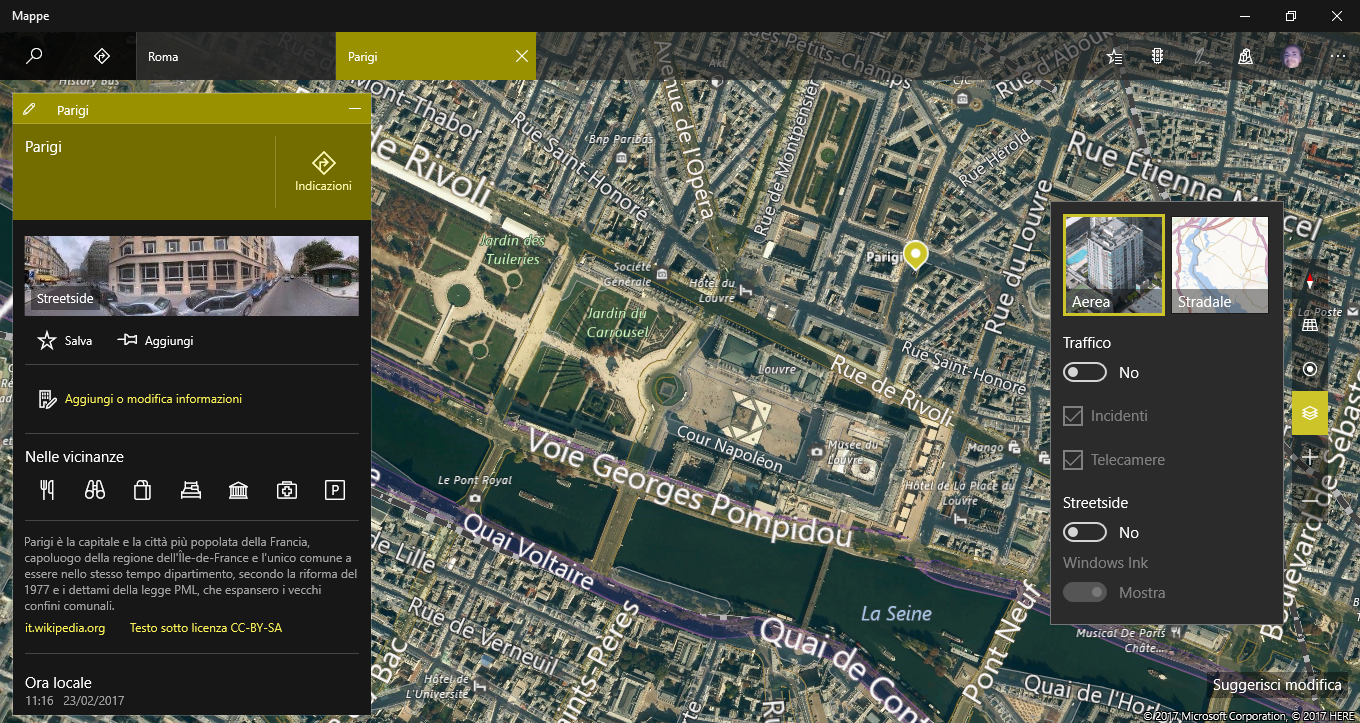Image resolution: width=1360 pixels, height=723 pixels.
Task: Zoom in with the plus button
Action: [1310, 457]
